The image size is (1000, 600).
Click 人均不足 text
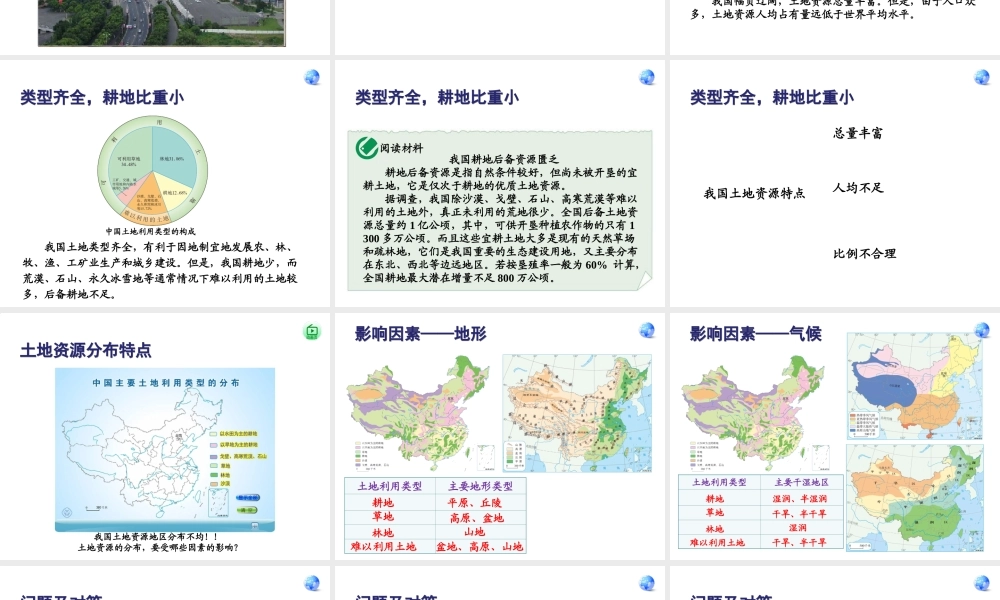tap(858, 187)
